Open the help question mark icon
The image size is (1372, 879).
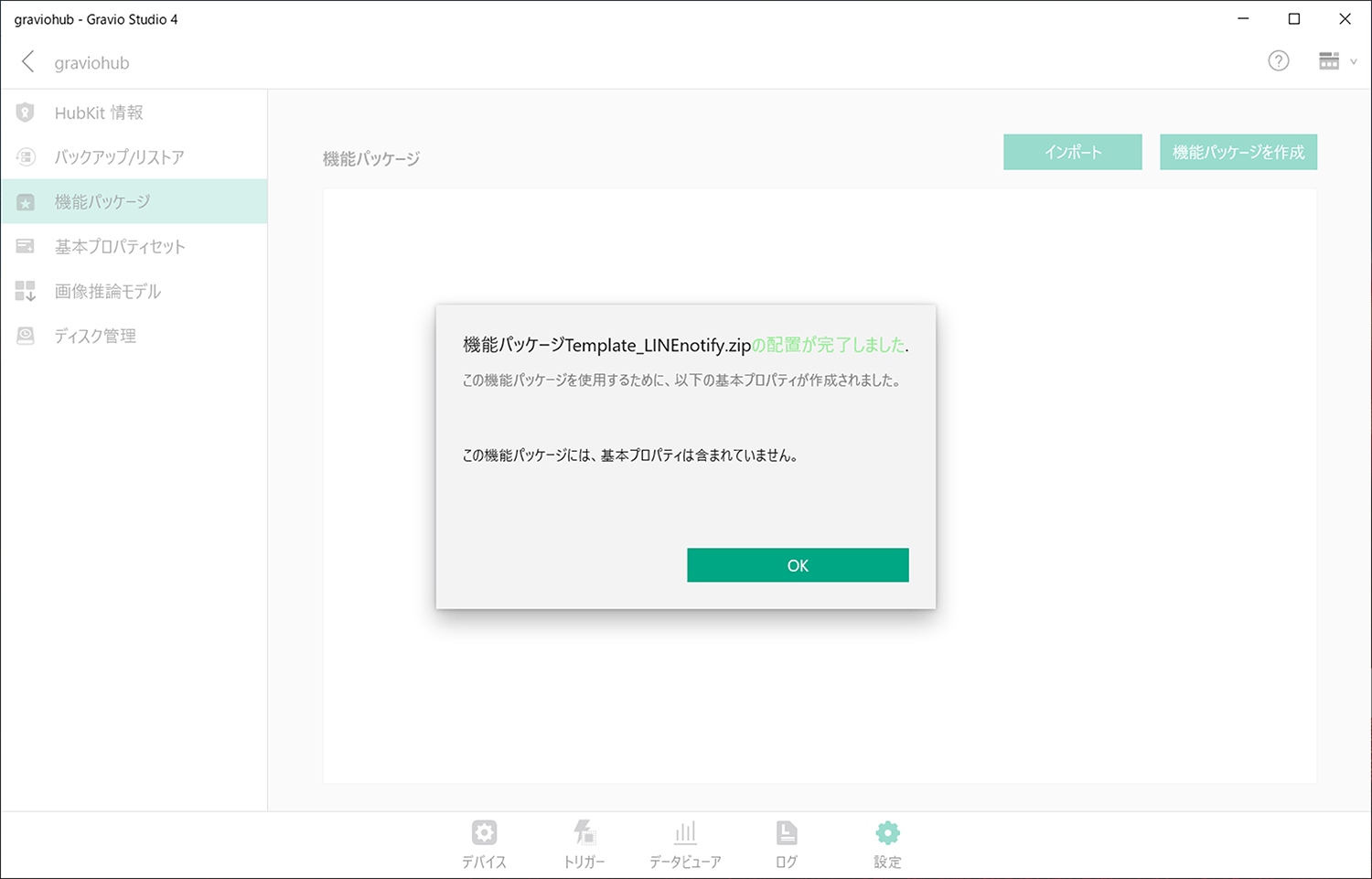(x=1279, y=61)
